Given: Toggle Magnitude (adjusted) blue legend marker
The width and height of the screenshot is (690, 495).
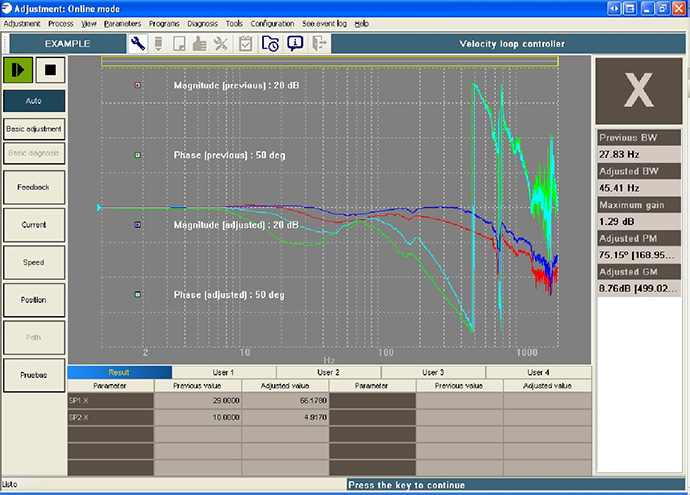Looking at the screenshot, I should [138, 224].
